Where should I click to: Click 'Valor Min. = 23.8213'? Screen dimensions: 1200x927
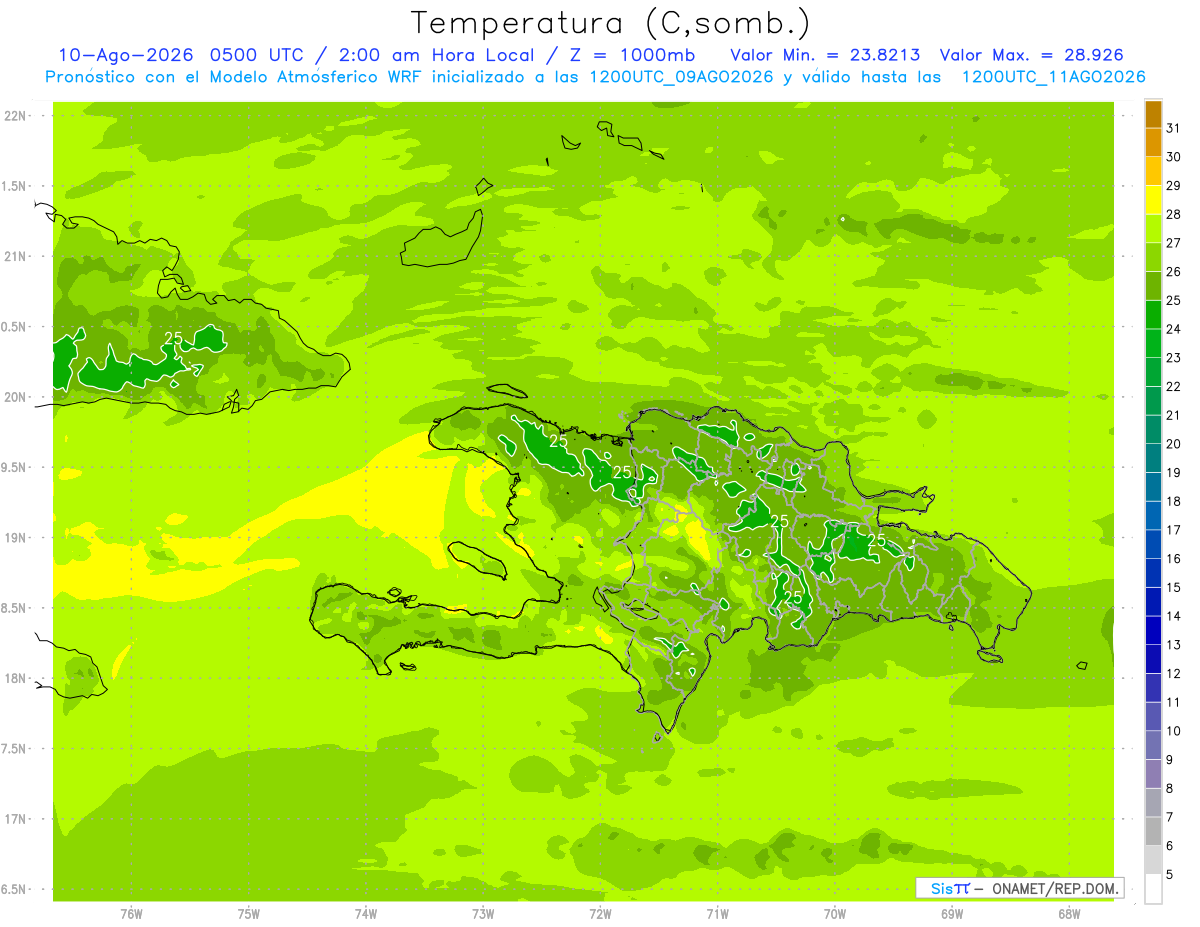click(825, 55)
